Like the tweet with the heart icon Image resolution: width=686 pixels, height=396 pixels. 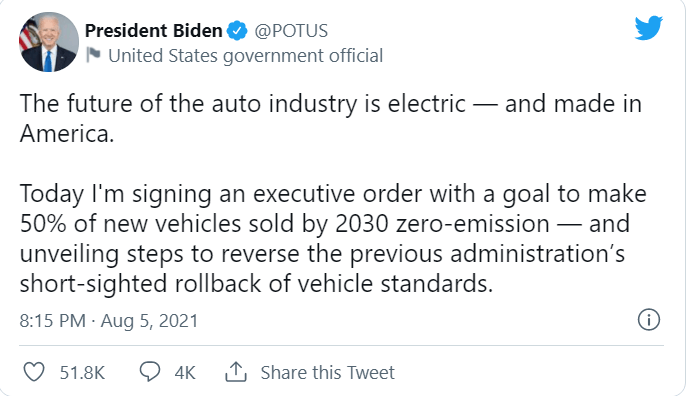(x=34, y=372)
